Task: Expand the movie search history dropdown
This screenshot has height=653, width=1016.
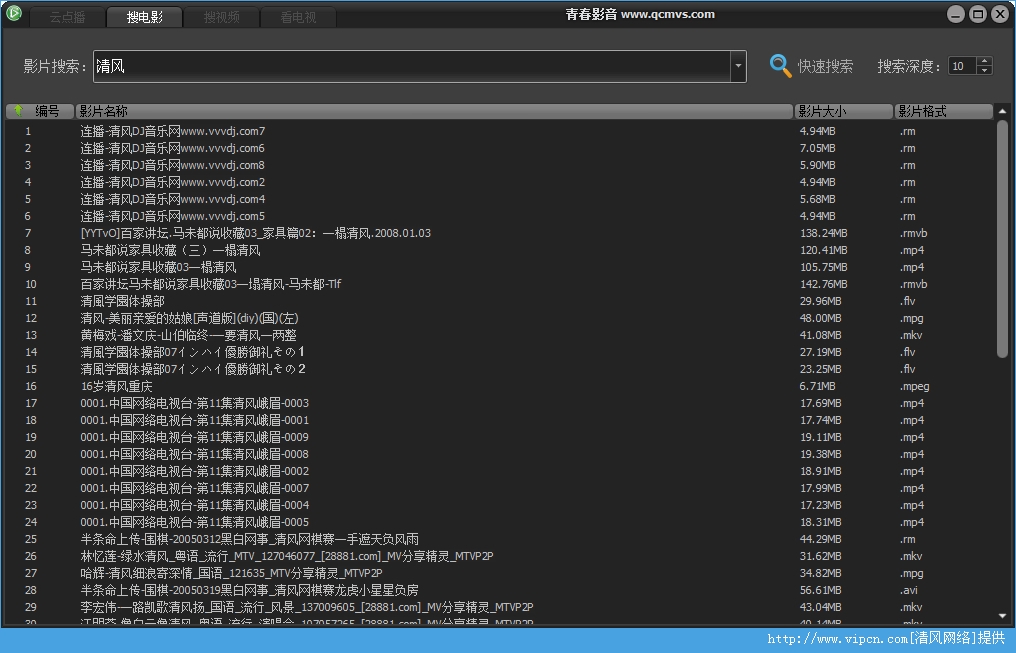Action: (x=738, y=66)
